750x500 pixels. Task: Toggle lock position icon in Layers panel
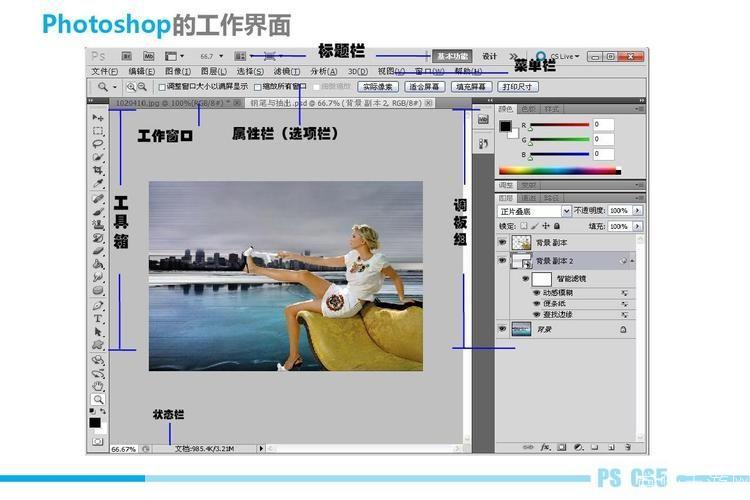click(546, 226)
